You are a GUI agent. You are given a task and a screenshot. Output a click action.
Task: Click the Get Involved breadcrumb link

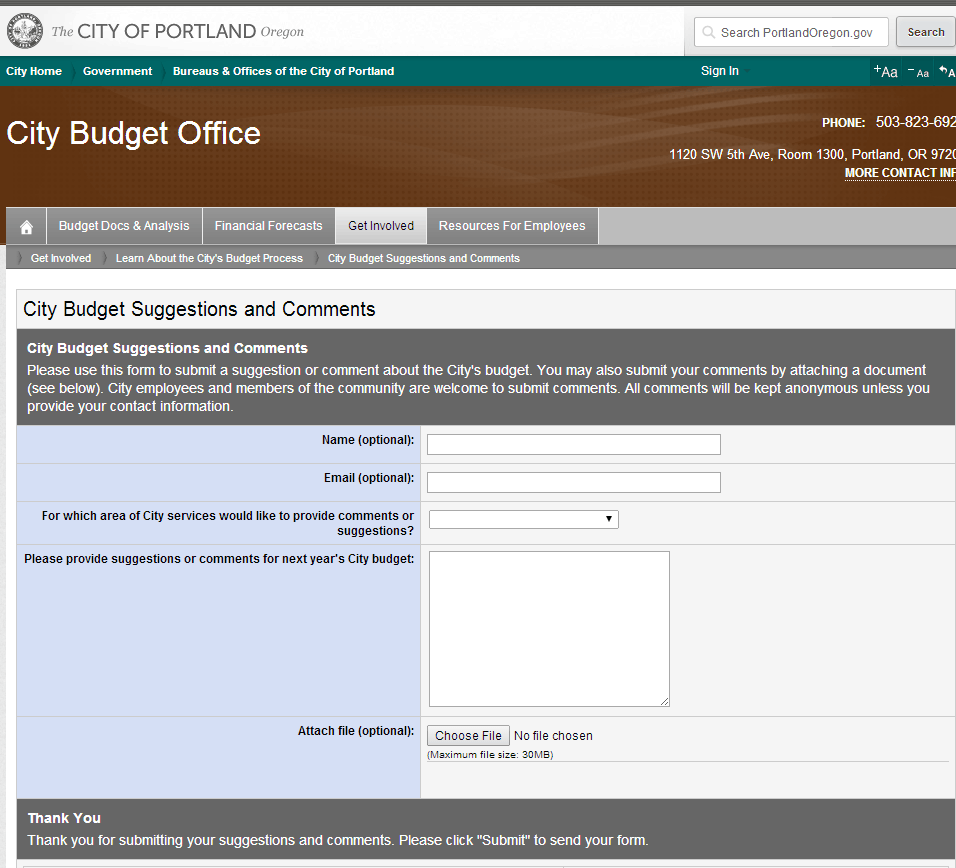coord(61,258)
